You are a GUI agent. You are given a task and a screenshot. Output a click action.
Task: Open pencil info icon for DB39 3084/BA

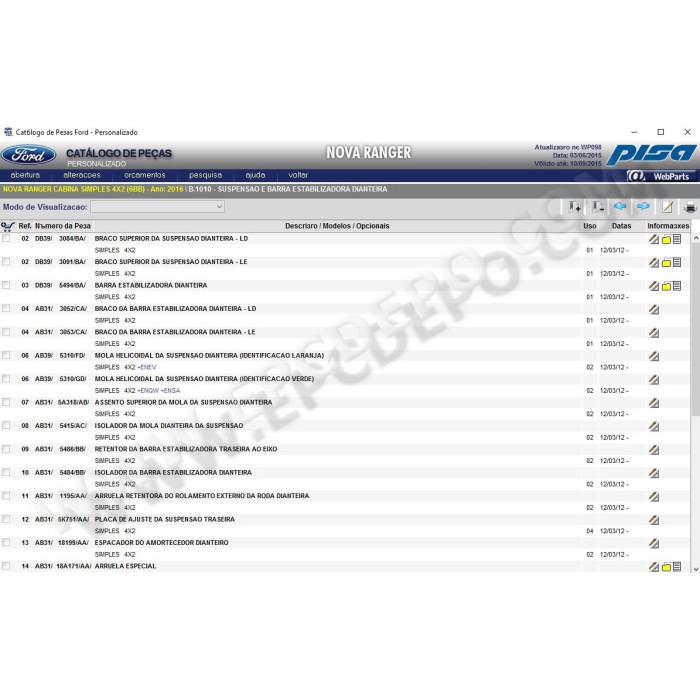654,239
